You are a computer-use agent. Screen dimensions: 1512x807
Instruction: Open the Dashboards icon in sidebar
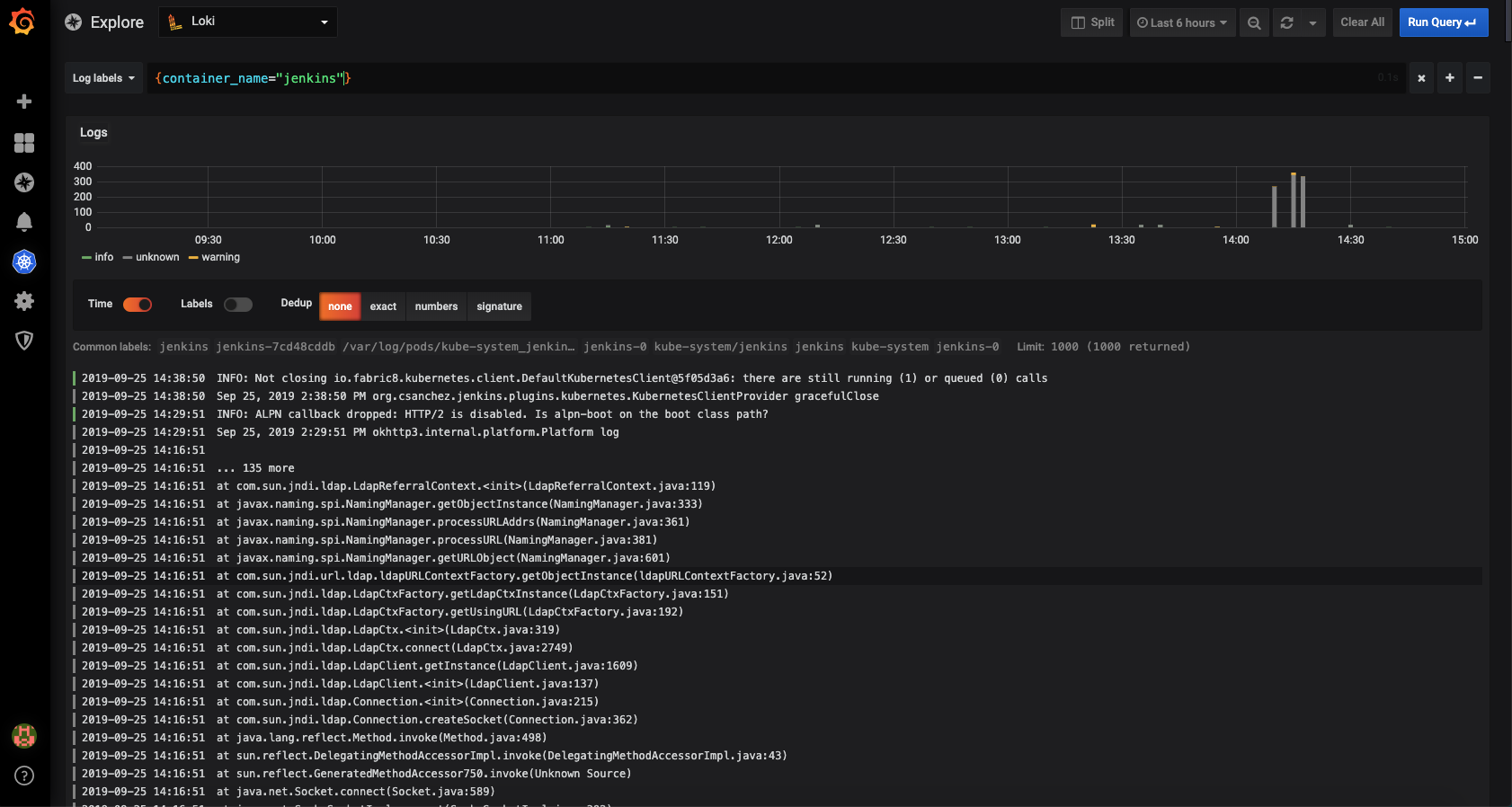(x=24, y=143)
